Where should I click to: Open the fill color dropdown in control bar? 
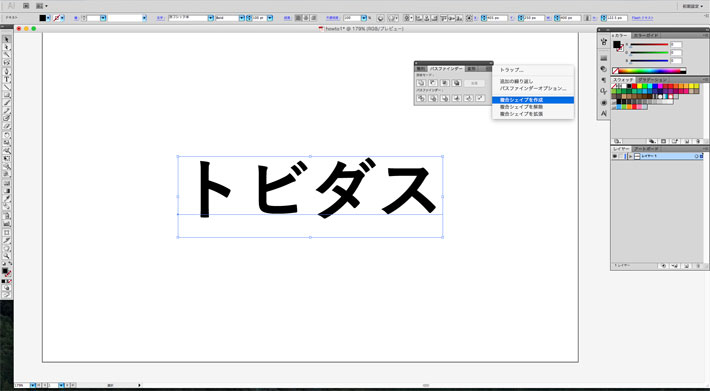click(x=48, y=18)
